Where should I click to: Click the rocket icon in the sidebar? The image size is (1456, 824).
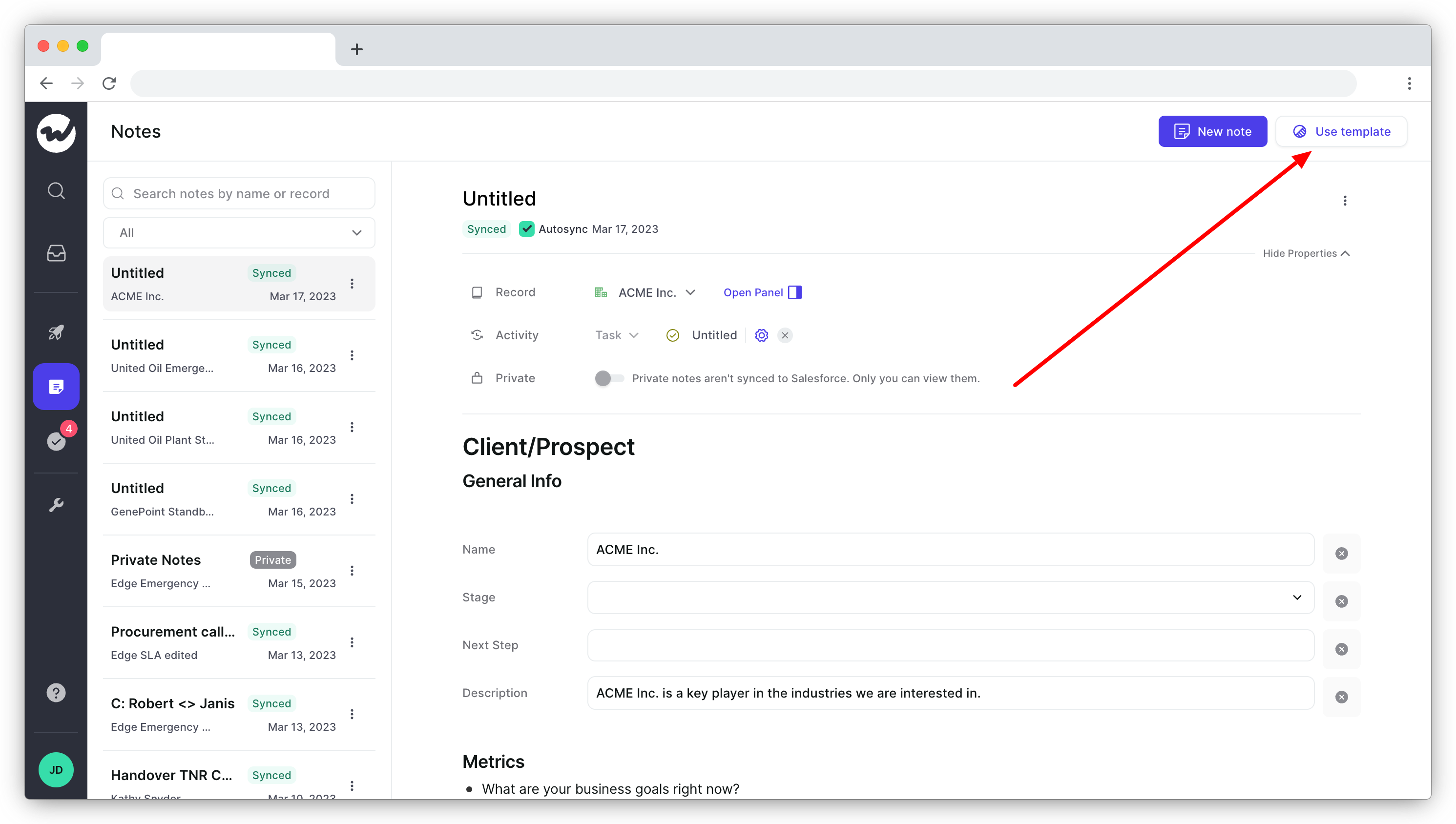click(56, 332)
